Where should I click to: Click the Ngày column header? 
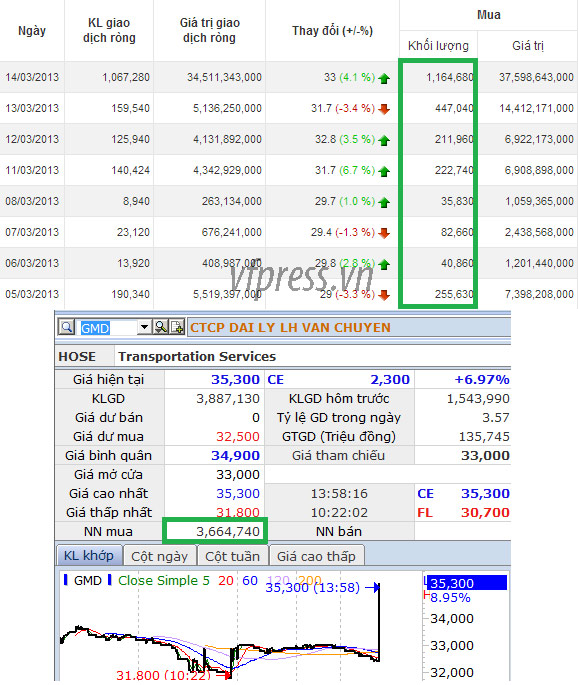point(32,31)
